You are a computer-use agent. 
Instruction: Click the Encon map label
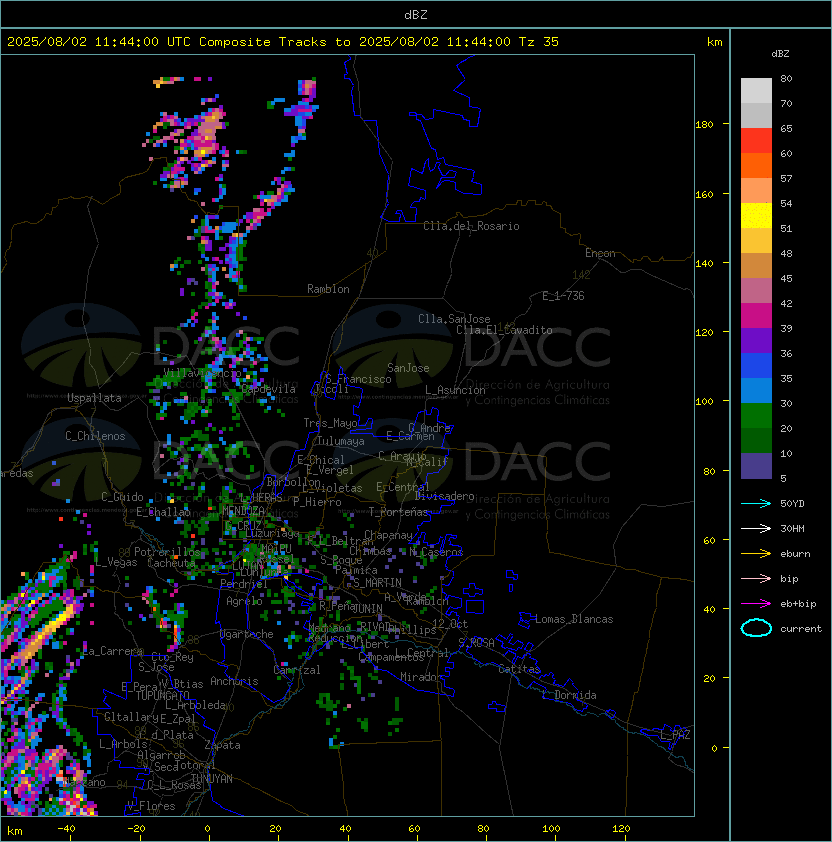(600, 253)
